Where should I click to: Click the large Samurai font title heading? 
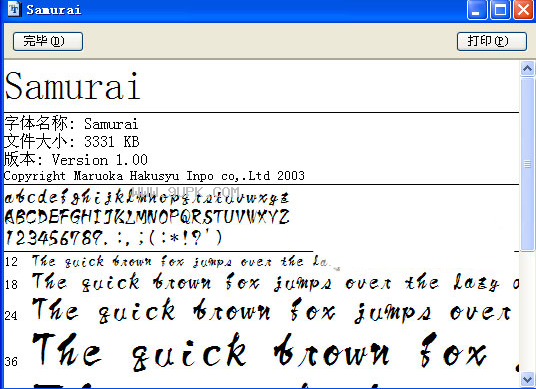(x=72, y=86)
